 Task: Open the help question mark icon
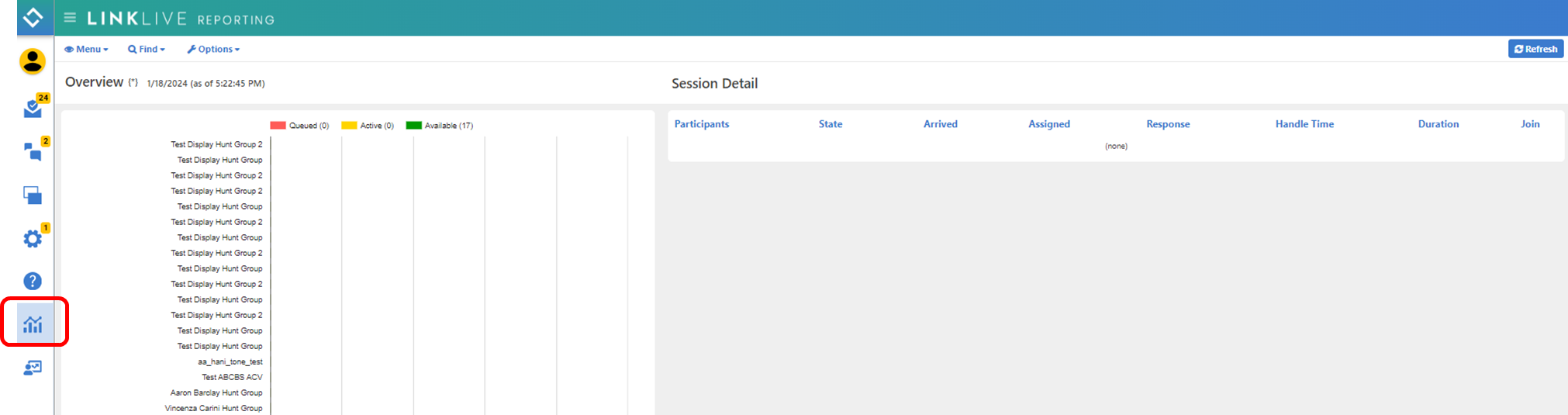click(x=33, y=281)
